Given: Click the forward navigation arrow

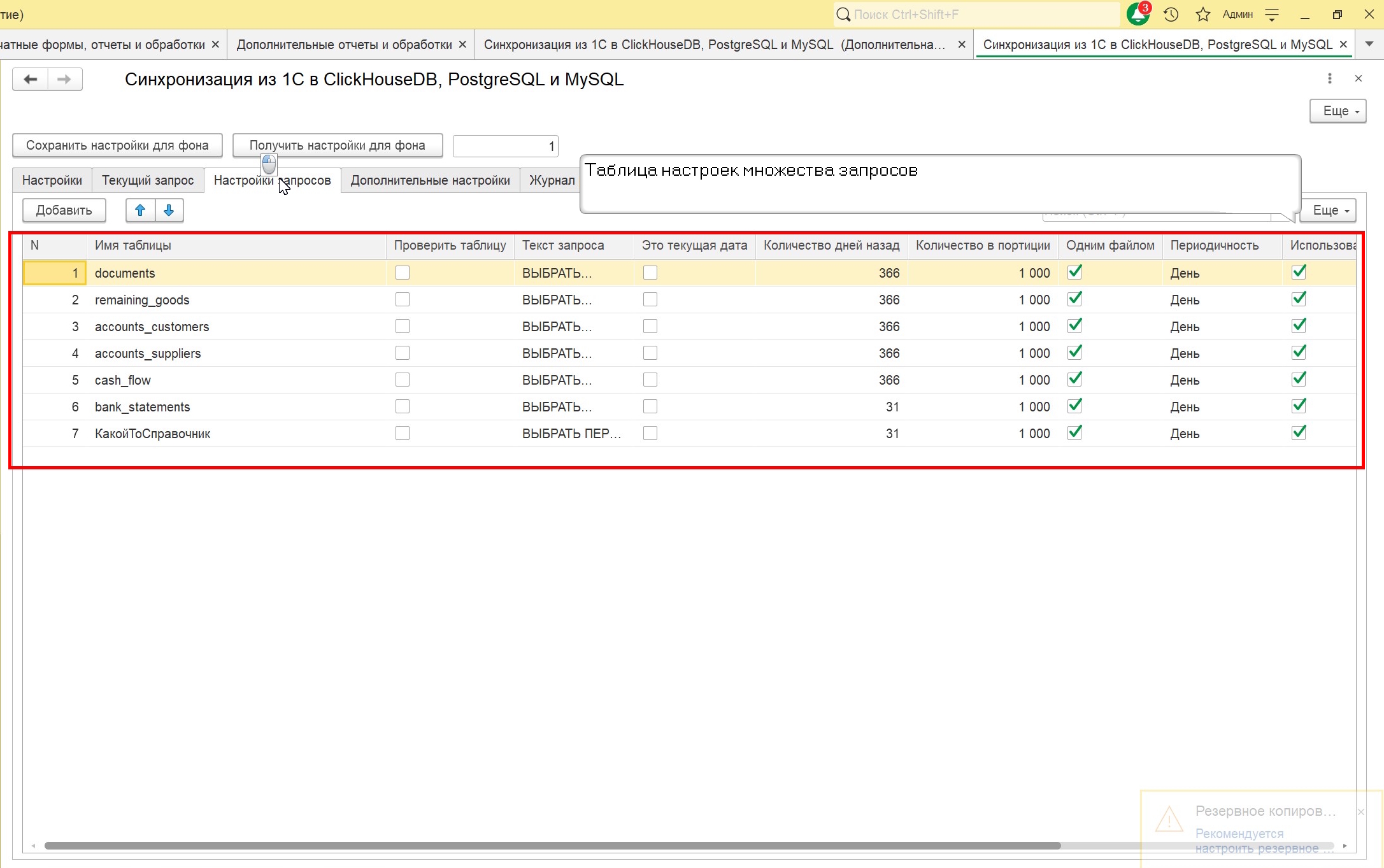Looking at the screenshot, I should tap(64, 80).
